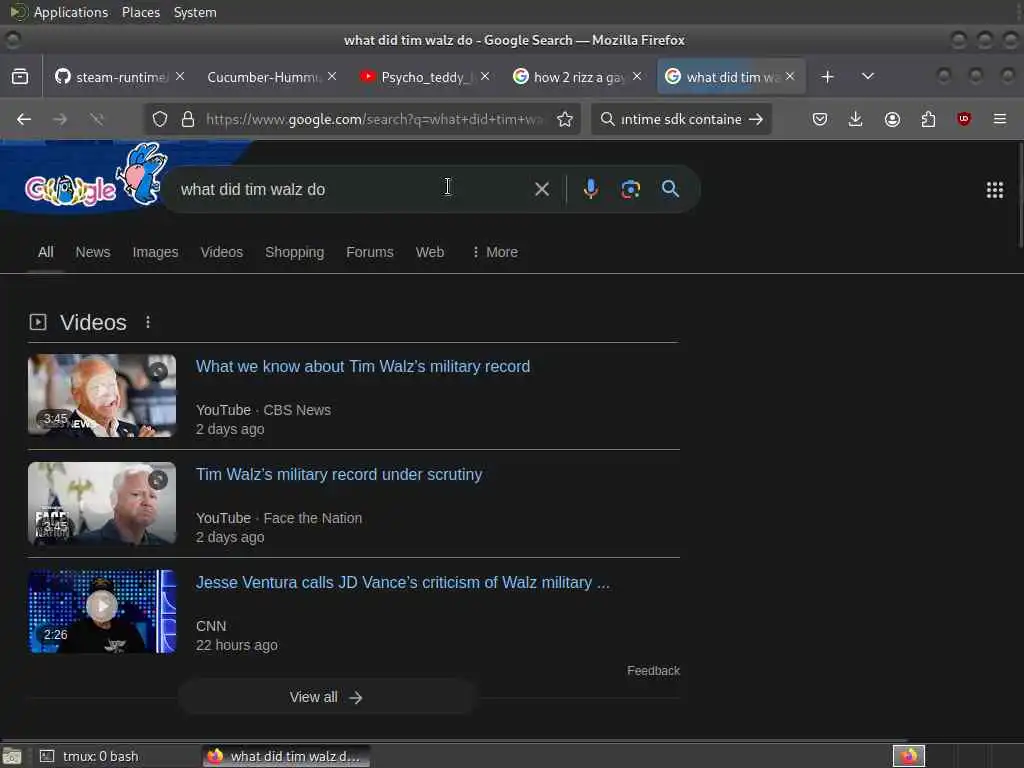Viewport: 1024px width, 768px height.
Task: Open the Pocket save icon
Action: pyautogui.click(x=820, y=119)
